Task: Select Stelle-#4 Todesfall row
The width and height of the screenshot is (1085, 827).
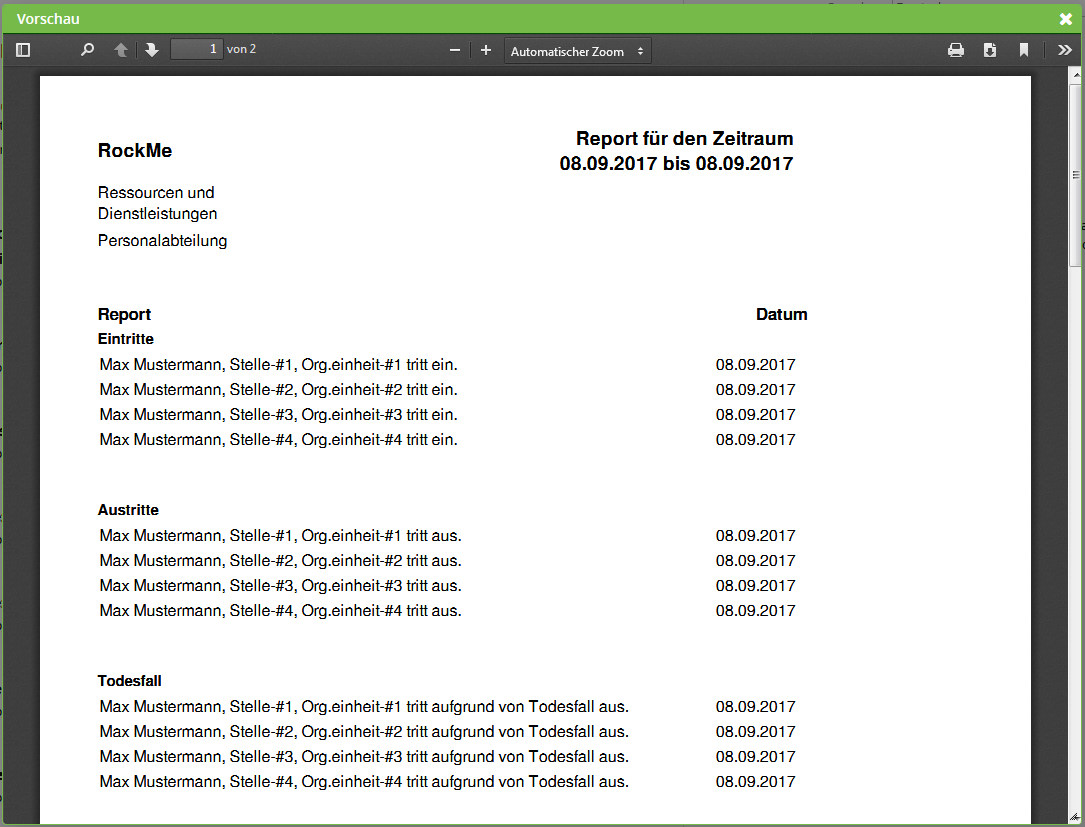Action: pos(447,781)
